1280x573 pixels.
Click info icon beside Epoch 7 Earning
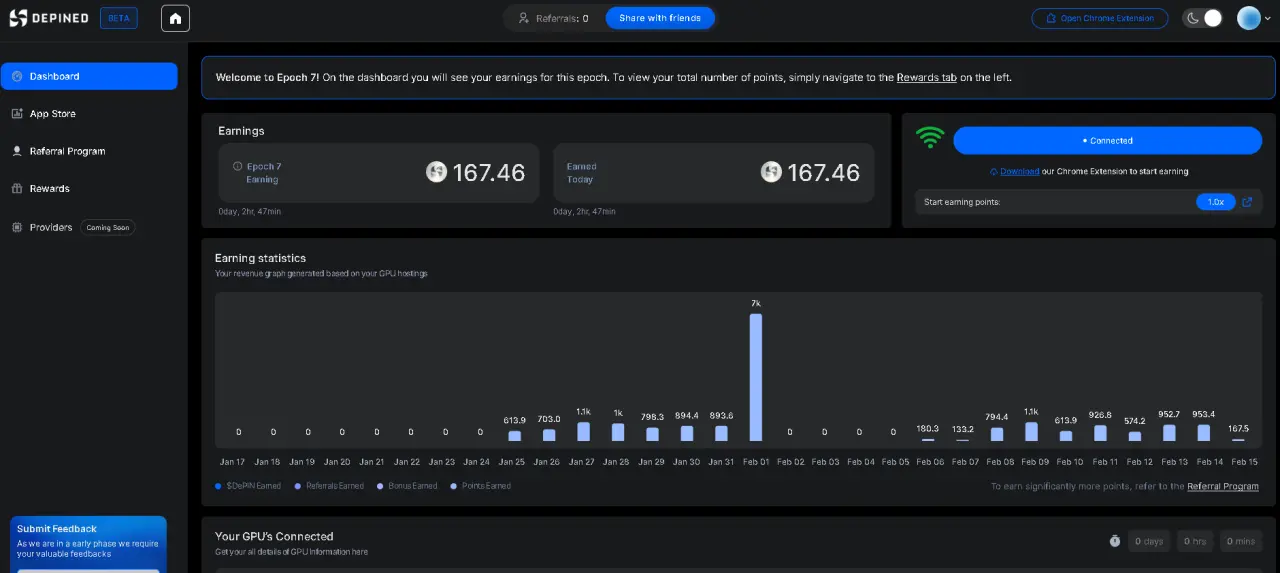(237, 166)
